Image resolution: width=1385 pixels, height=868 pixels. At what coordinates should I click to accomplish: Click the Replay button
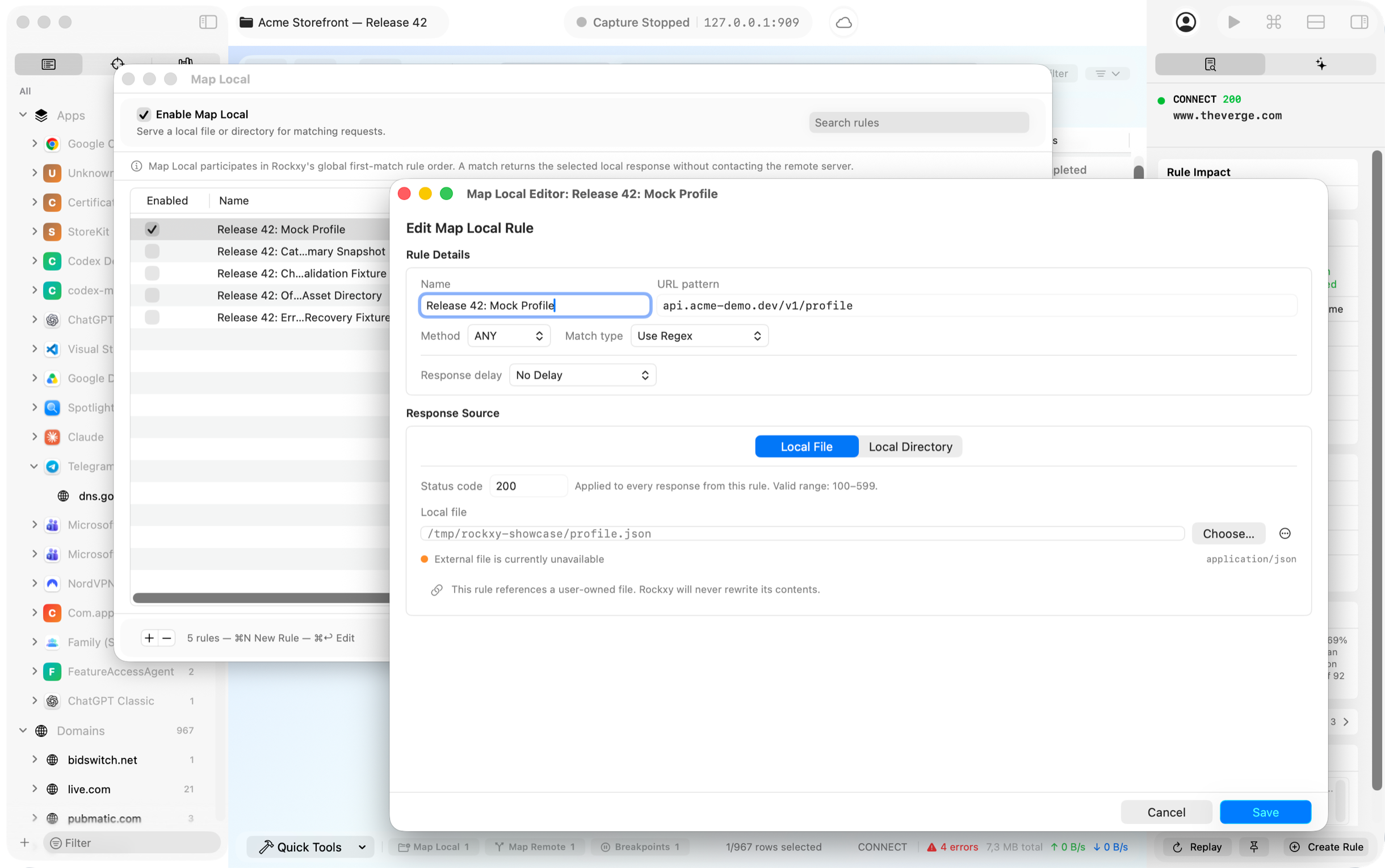pyautogui.click(x=1197, y=847)
